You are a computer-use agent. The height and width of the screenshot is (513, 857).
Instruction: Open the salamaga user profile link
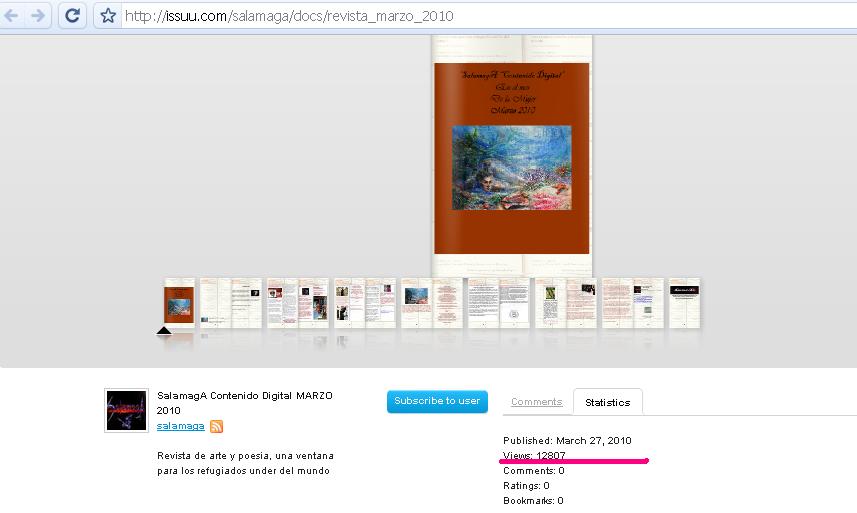180,426
